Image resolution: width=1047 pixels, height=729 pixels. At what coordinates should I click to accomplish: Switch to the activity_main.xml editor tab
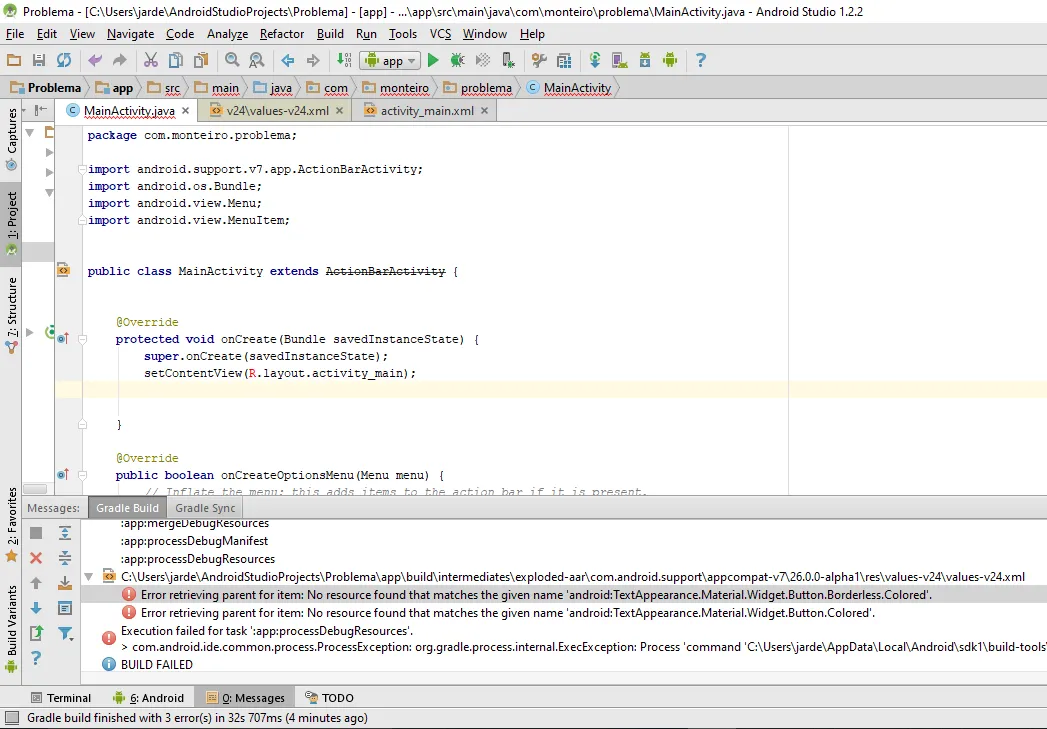426,111
